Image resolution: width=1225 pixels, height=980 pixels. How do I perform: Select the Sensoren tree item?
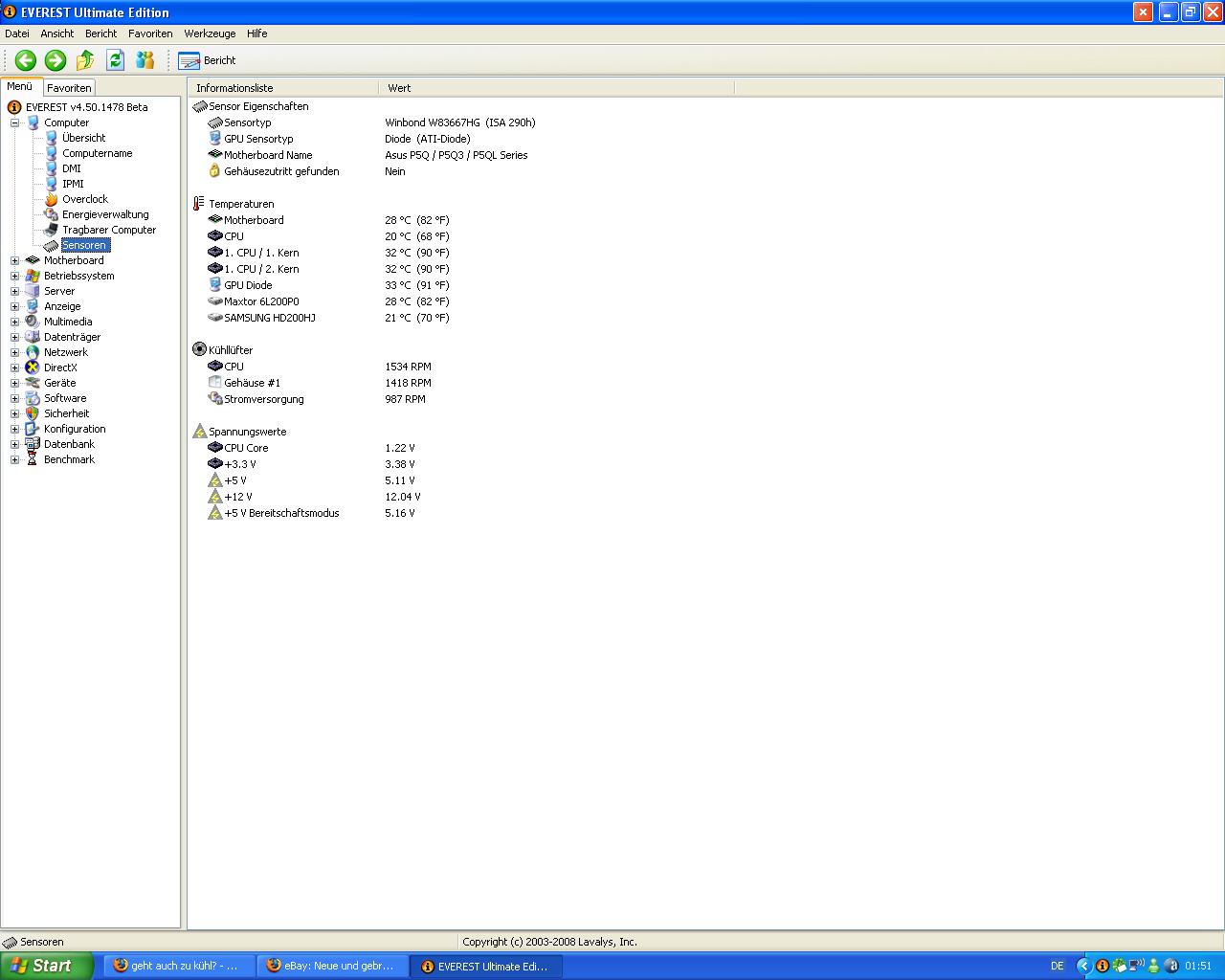click(x=84, y=245)
